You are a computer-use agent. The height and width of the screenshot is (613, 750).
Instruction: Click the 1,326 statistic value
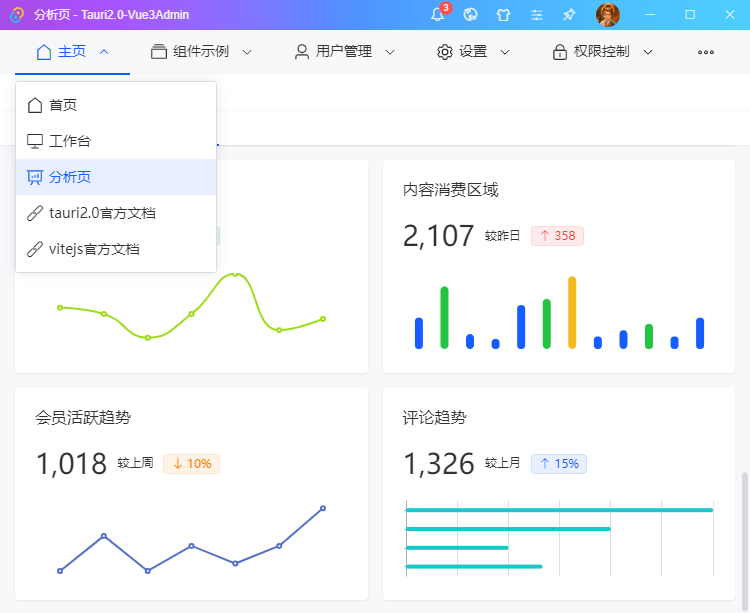pyautogui.click(x=439, y=464)
